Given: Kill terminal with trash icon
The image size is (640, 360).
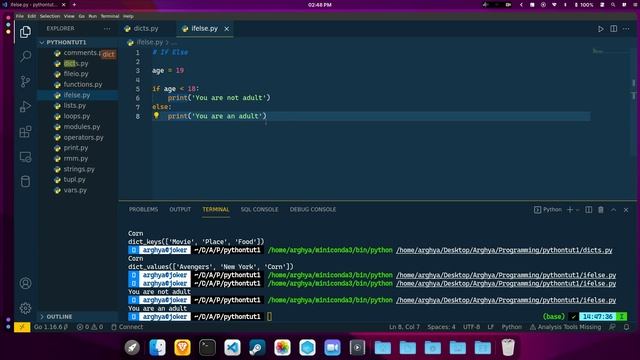Looking at the screenshot, I should (601, 210).
